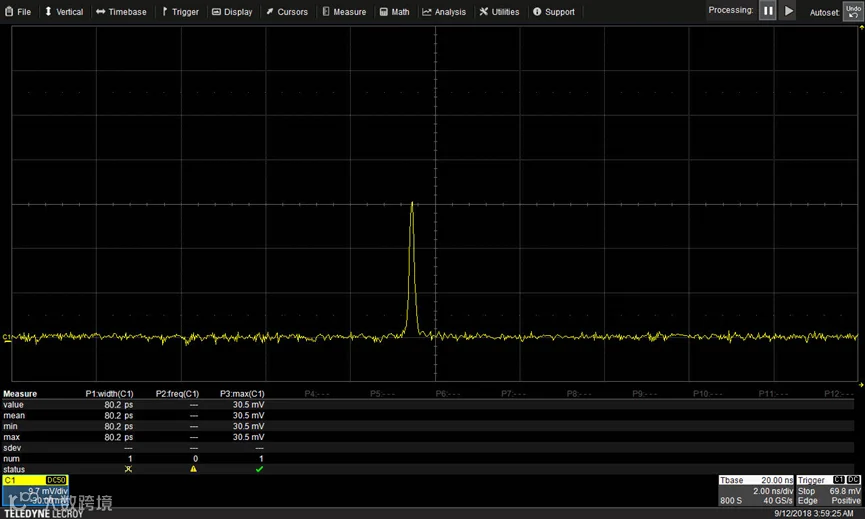Select the P3:max(C1) measurement column

242,394
